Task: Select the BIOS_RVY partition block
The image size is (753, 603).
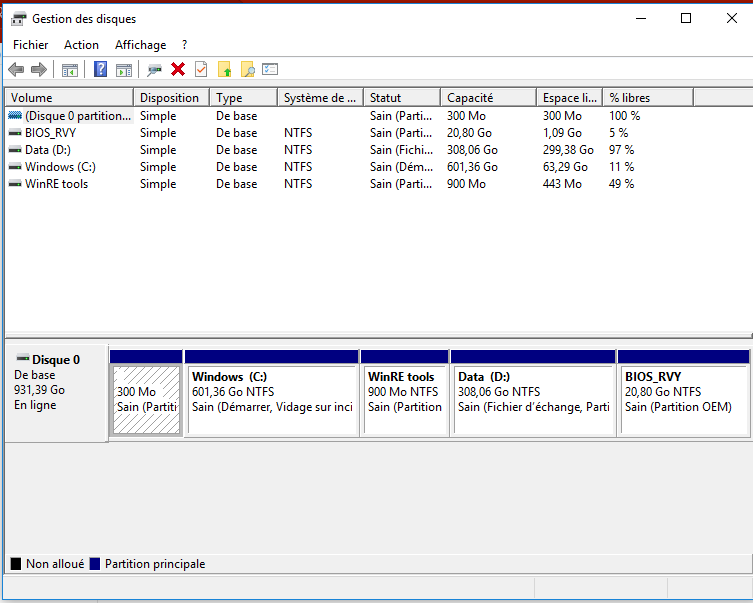Action: [683, 393]
